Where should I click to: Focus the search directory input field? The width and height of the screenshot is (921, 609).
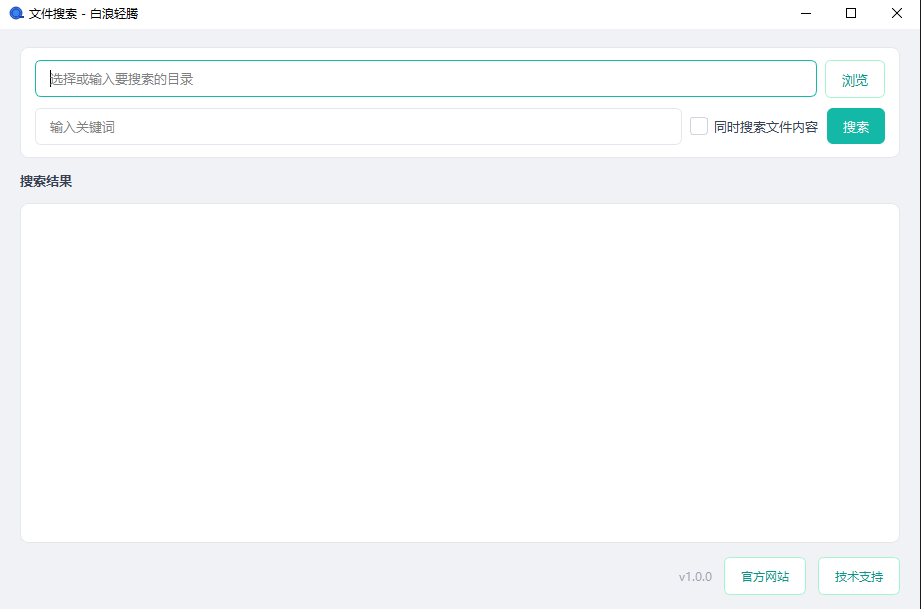(x=425, y=79)
